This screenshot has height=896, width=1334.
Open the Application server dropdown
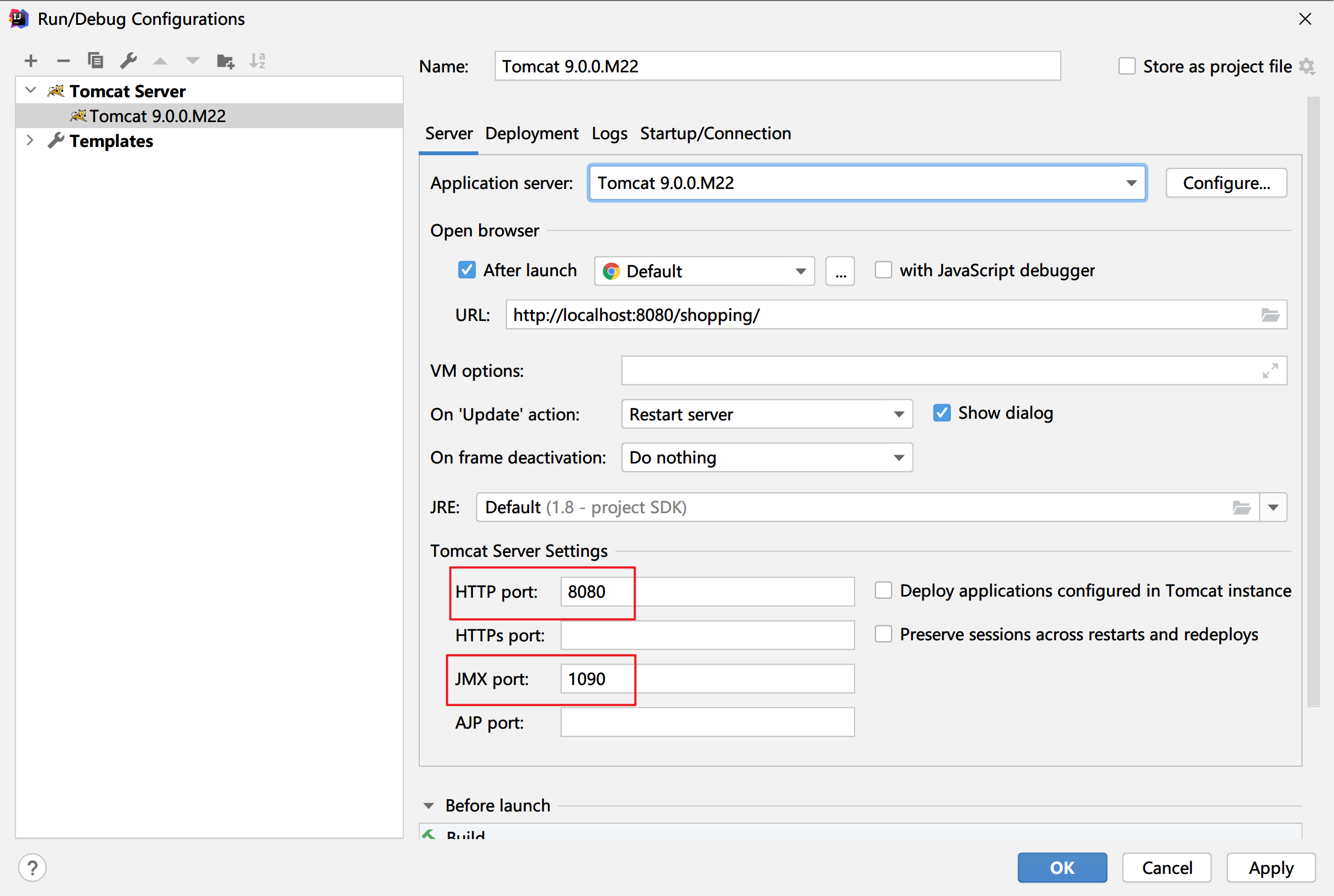pos(1131,183)
